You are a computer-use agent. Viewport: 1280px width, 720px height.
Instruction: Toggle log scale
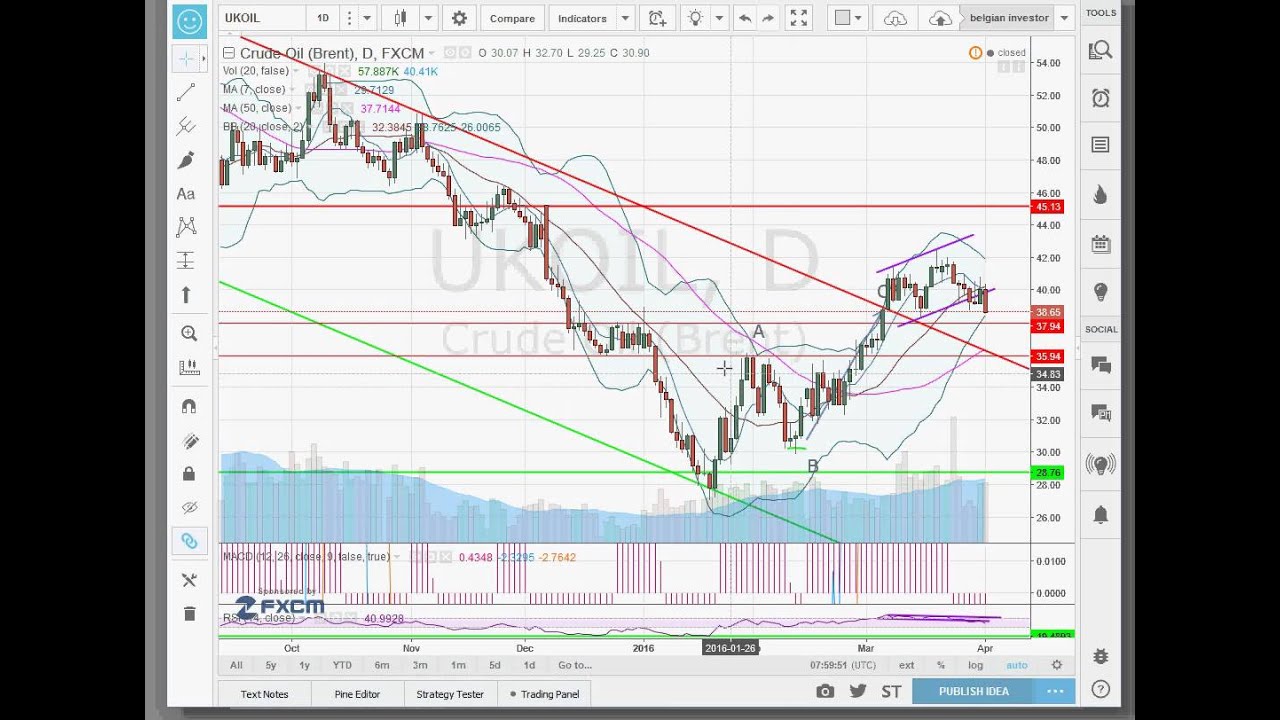(975, 665)
